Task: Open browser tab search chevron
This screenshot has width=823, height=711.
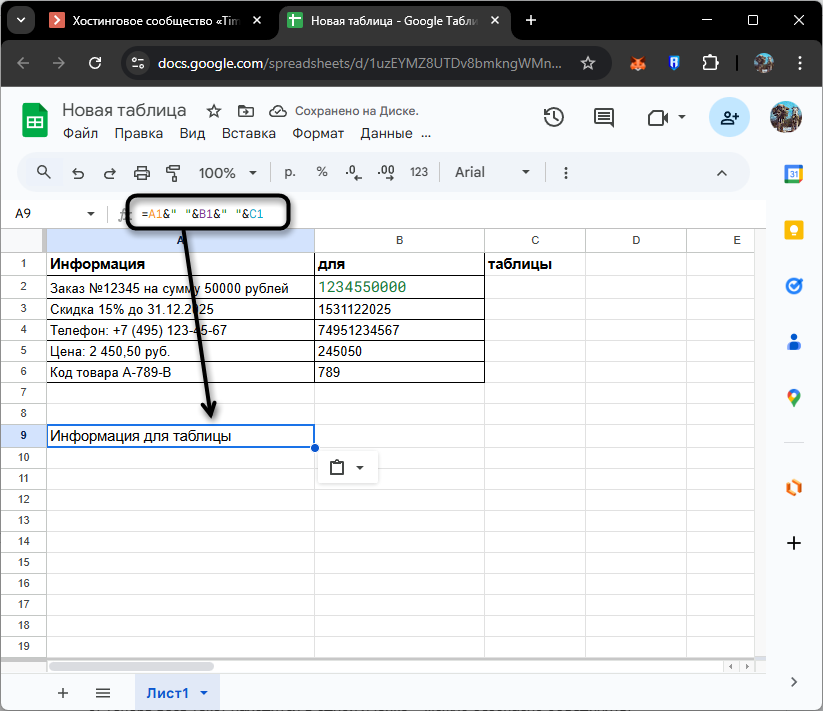Action: coord(21,20)
